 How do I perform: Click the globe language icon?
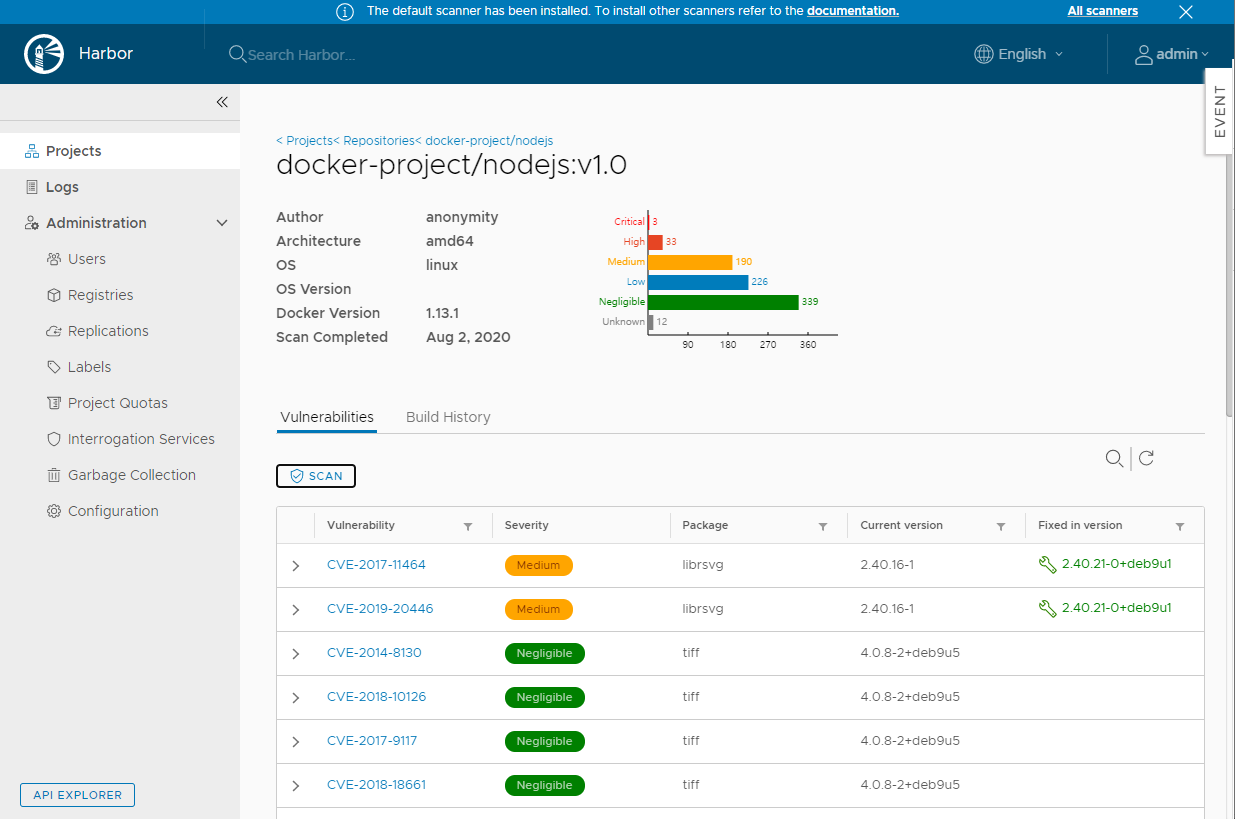[x=984, y=54]
